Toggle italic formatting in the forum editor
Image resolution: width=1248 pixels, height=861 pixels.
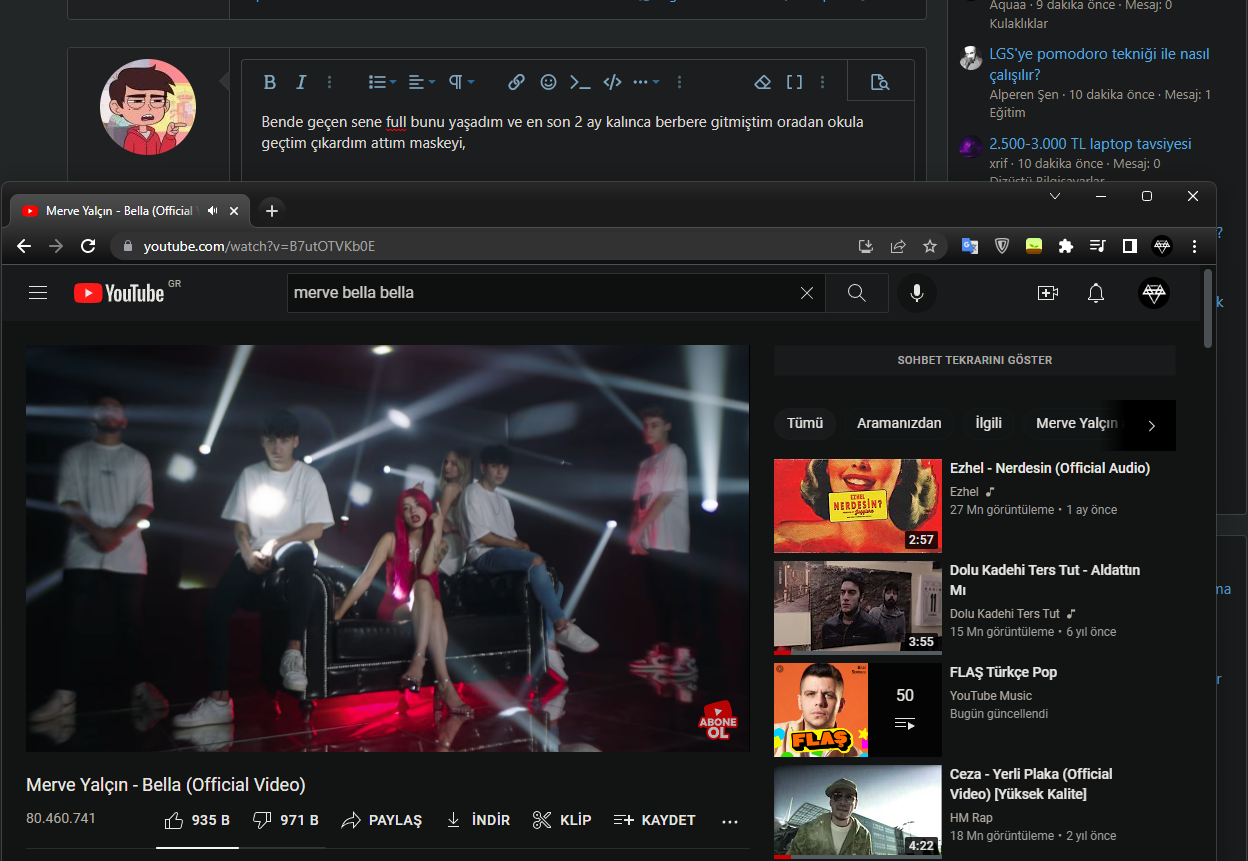point(300,82)
